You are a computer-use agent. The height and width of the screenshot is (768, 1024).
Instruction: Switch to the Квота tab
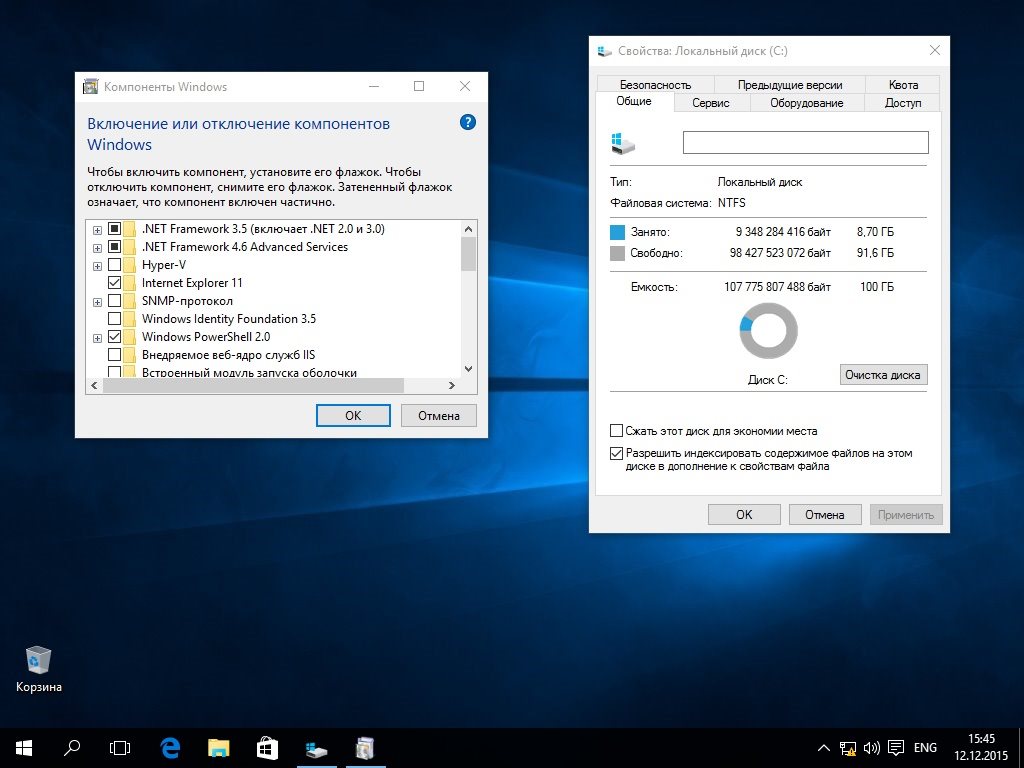click(x=903, y=85)
